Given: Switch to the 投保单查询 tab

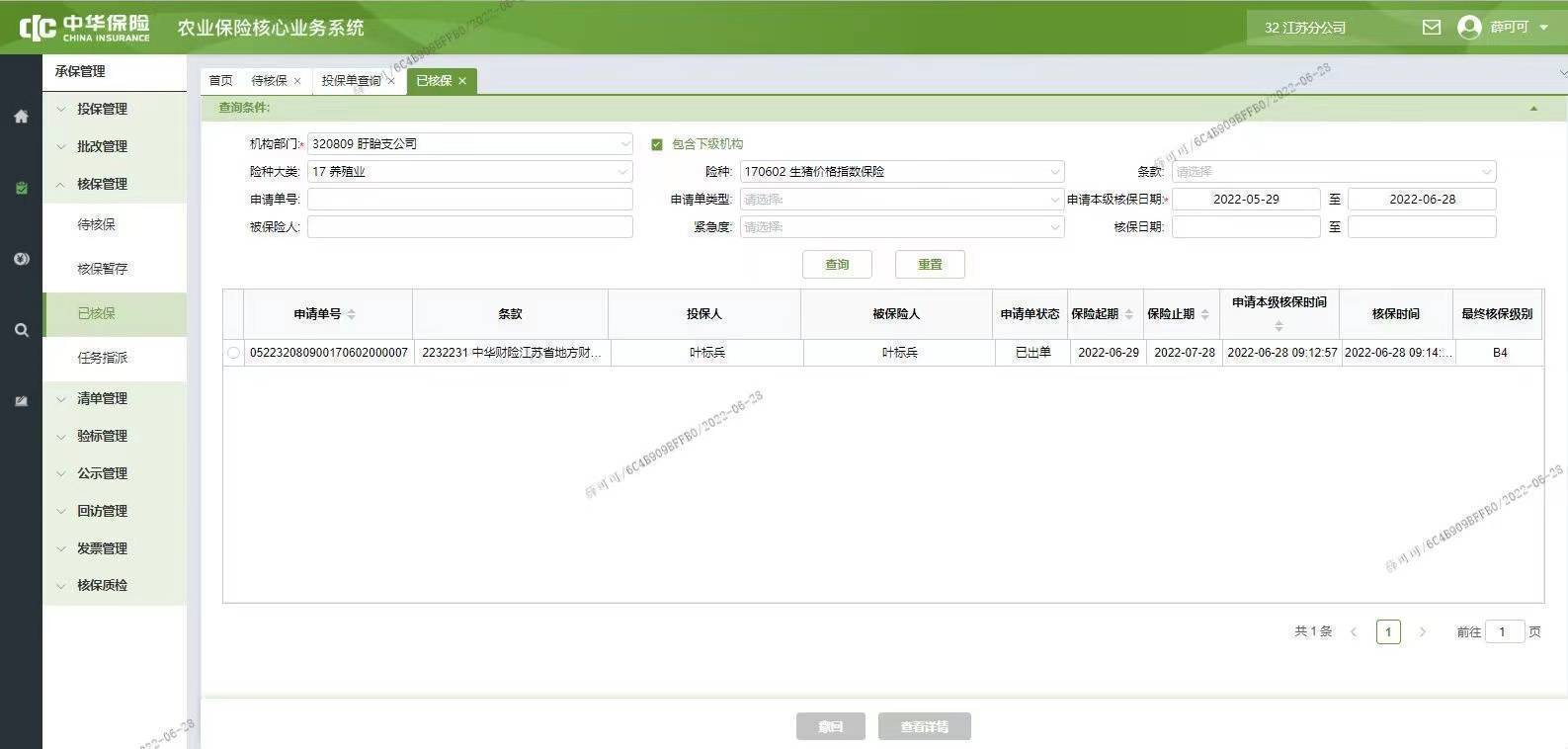Looking at the screenshot, I should coord(351,81).
